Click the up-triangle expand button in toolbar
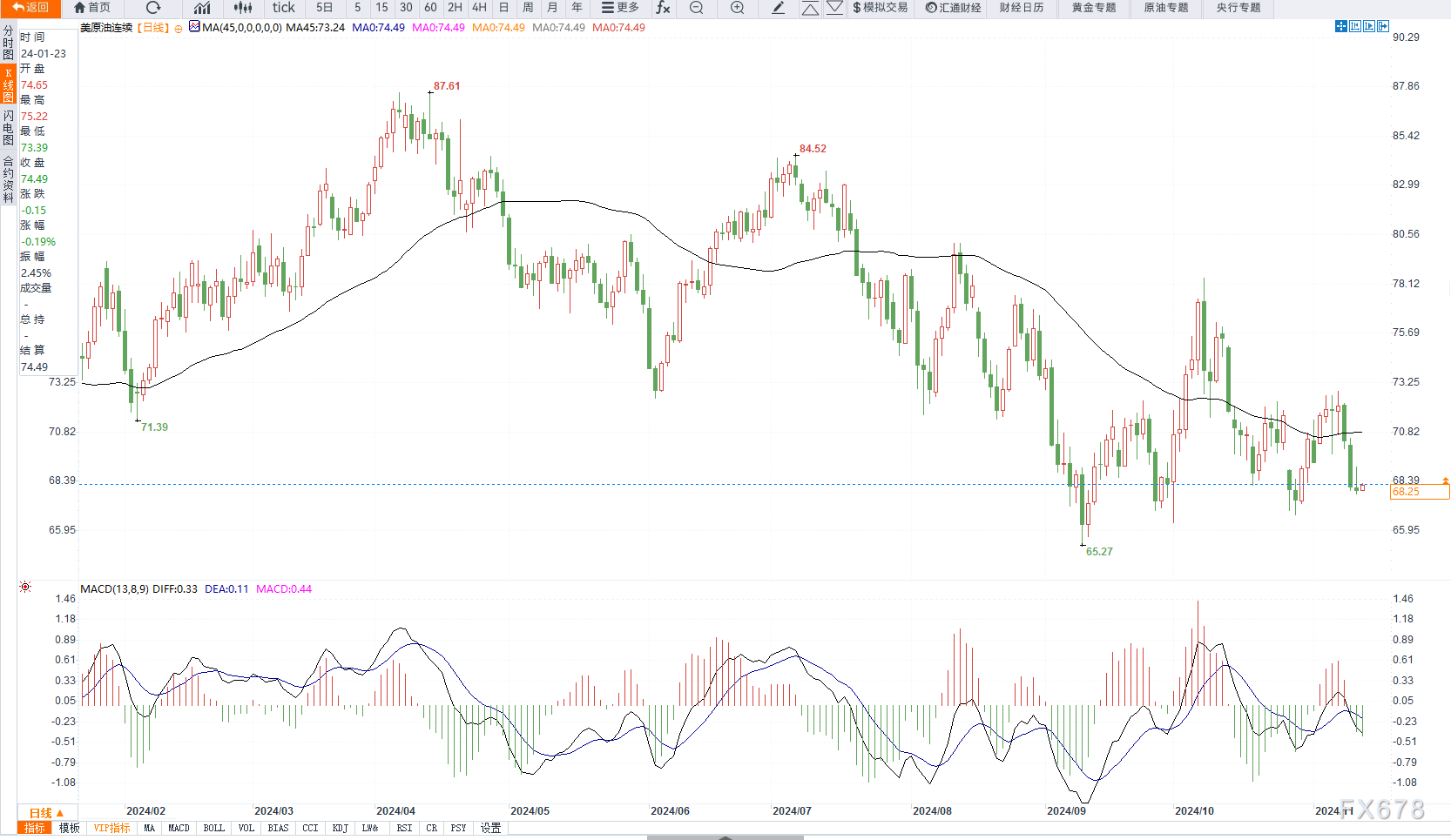The height and width of the screenshot is (840, 1451). tap(810, 8)
